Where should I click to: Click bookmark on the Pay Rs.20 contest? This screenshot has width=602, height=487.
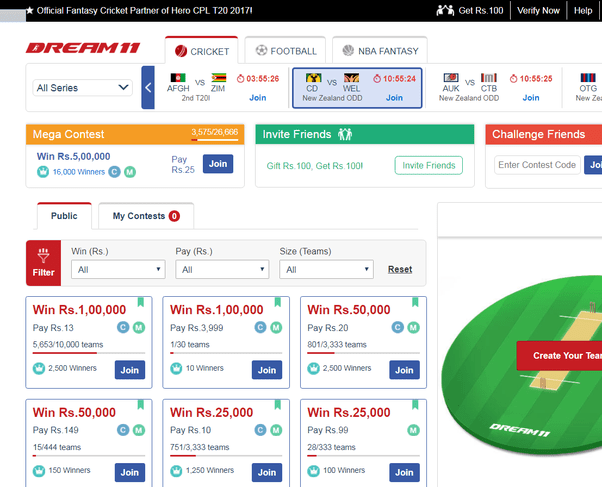click(x=415, y=302)
